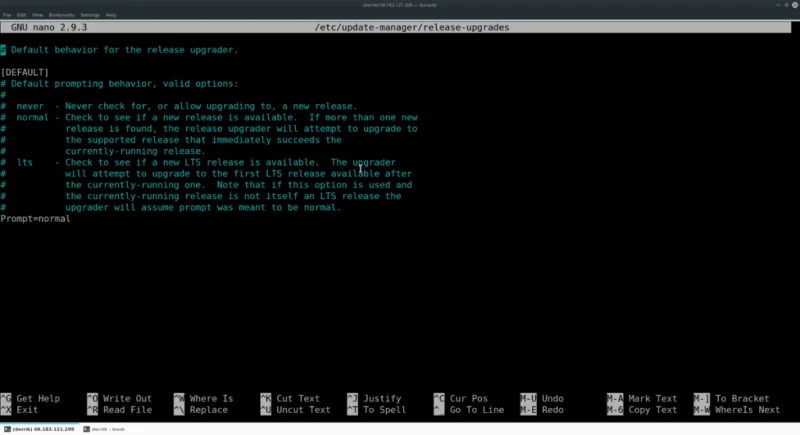Switch to the 68.183.121.209 session tab

click(x=40, y=429)
